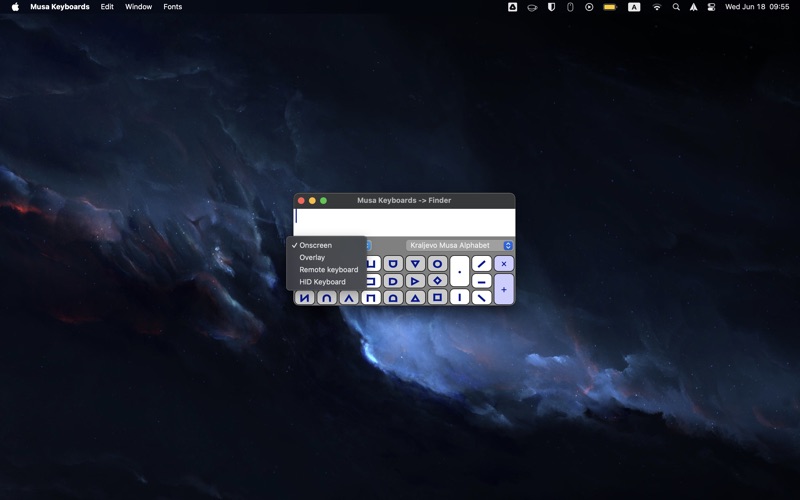Tap the arch glyph key

(x=327, y=297)
